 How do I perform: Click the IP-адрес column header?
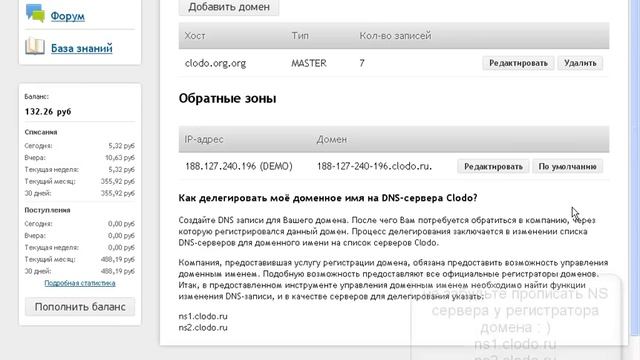point(204,140)
